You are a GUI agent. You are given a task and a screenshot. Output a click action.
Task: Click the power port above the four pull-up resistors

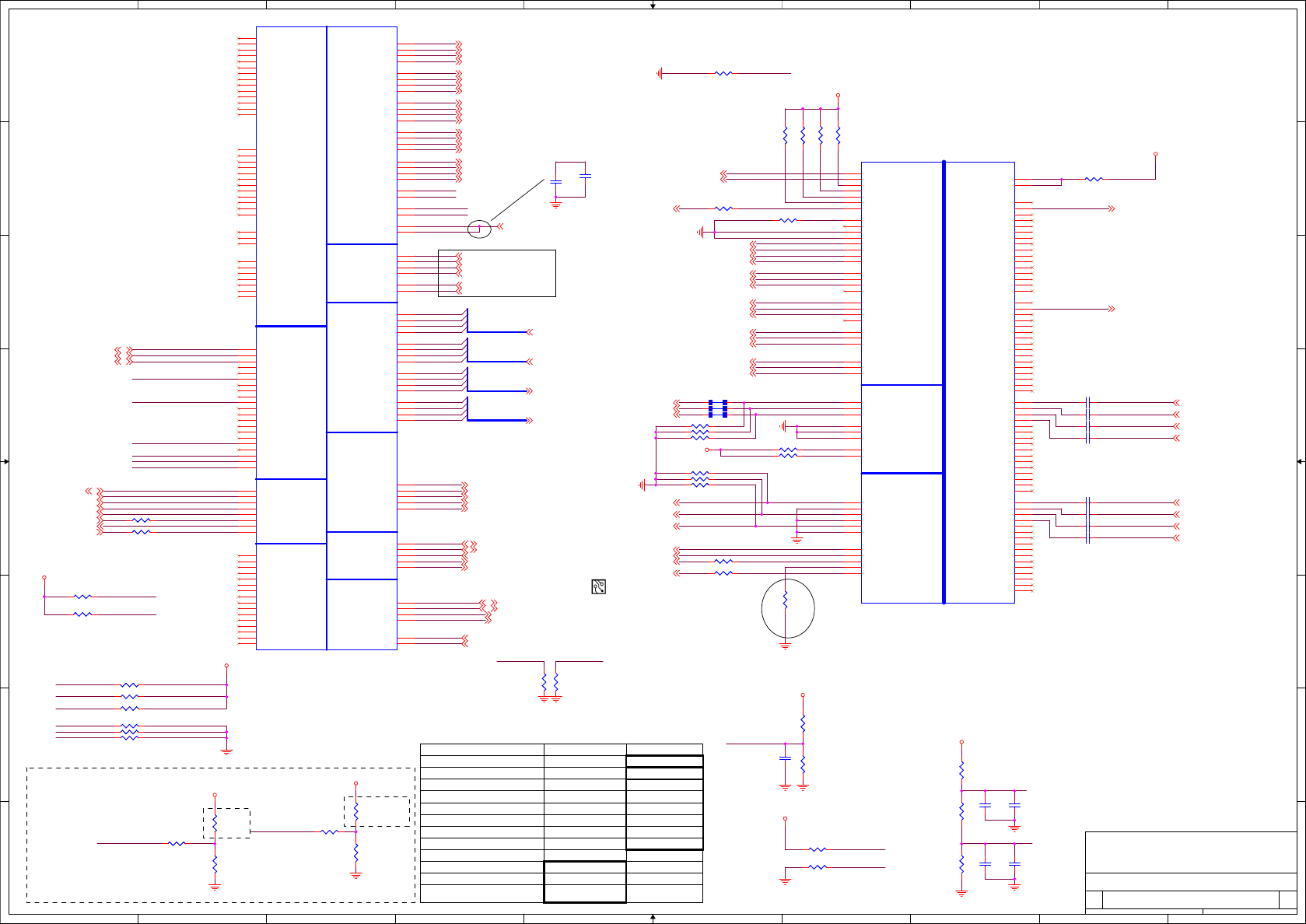coord(838,95)
